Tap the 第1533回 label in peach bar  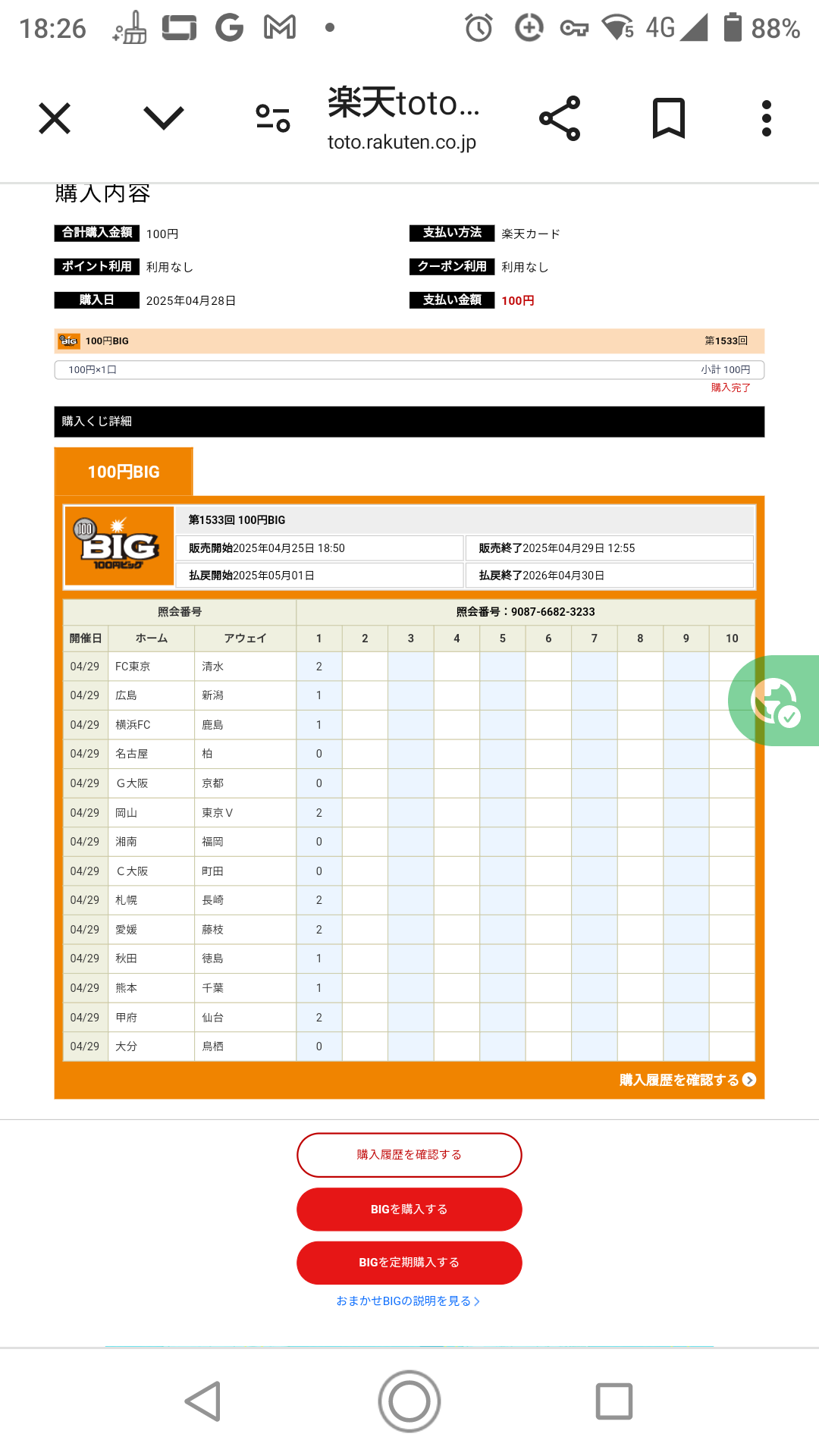(x=726, y=341)
